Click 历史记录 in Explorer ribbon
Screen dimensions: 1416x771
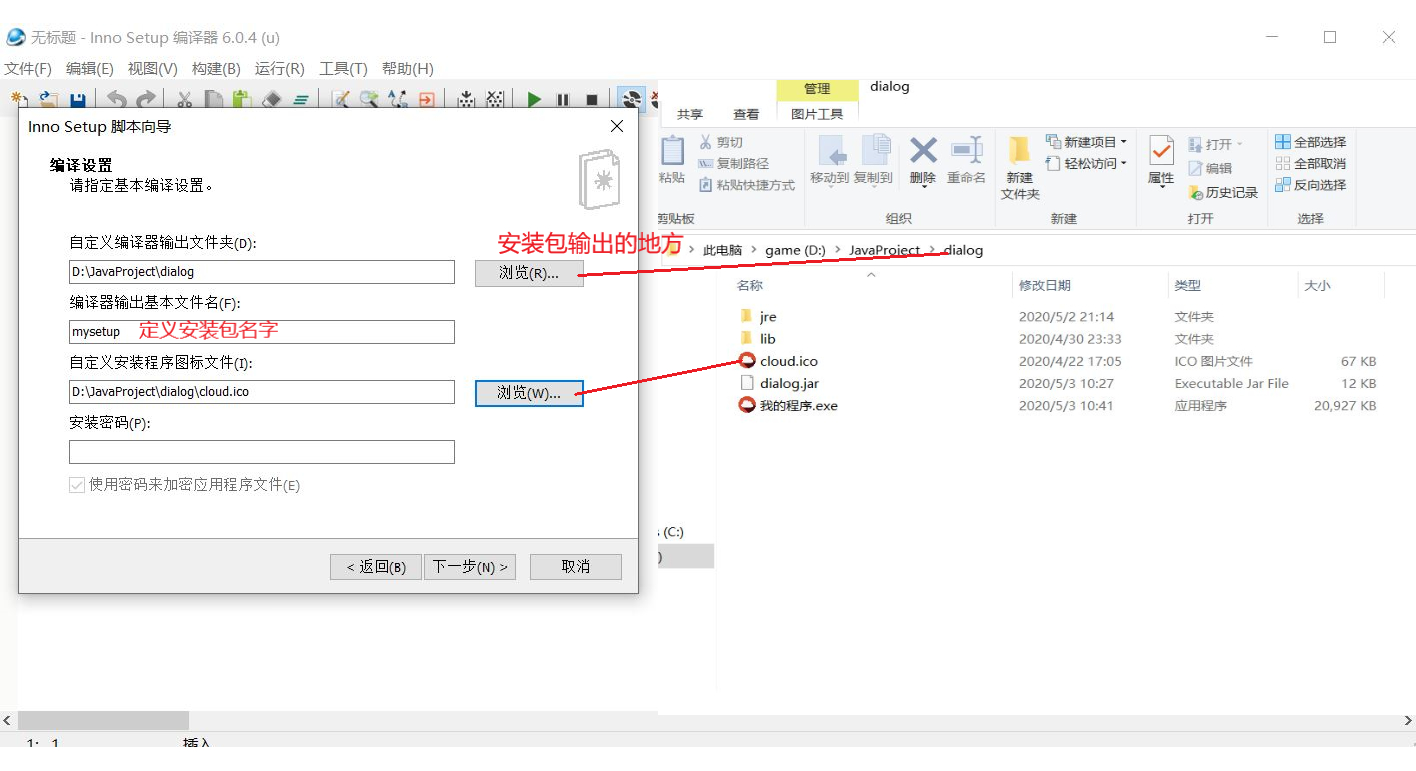tap(1223, 192)
